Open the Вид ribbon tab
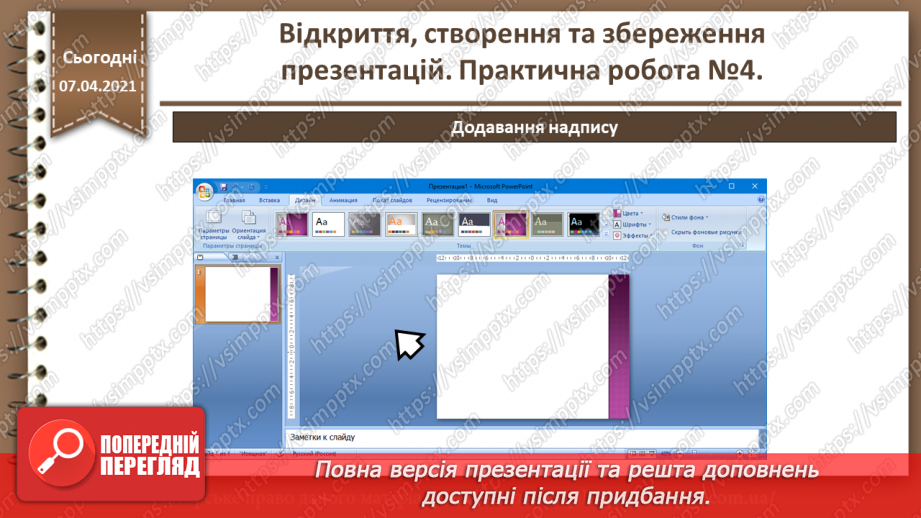921x518 pixels. (x=492, y=200)
